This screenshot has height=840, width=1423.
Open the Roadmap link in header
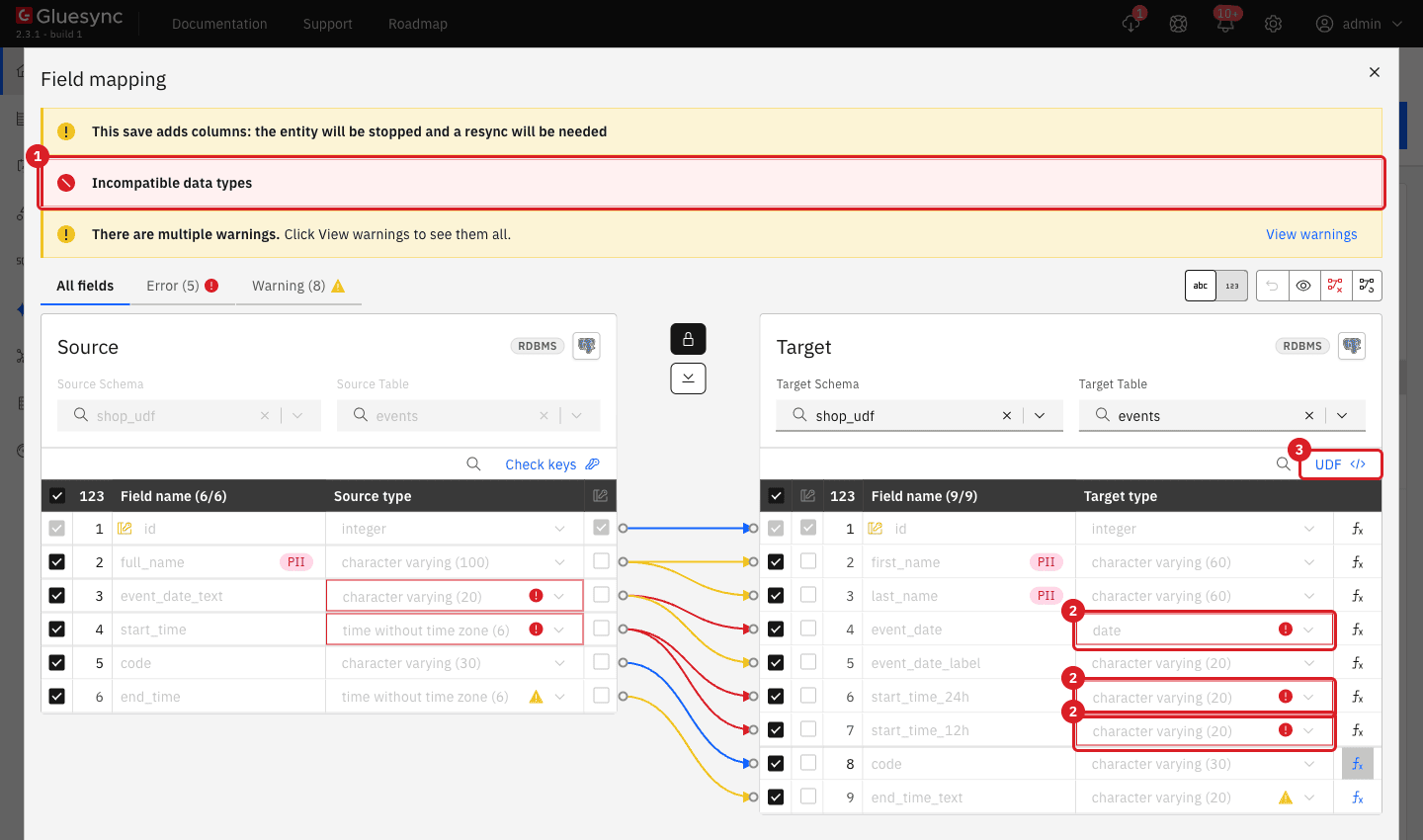(418, 24)
